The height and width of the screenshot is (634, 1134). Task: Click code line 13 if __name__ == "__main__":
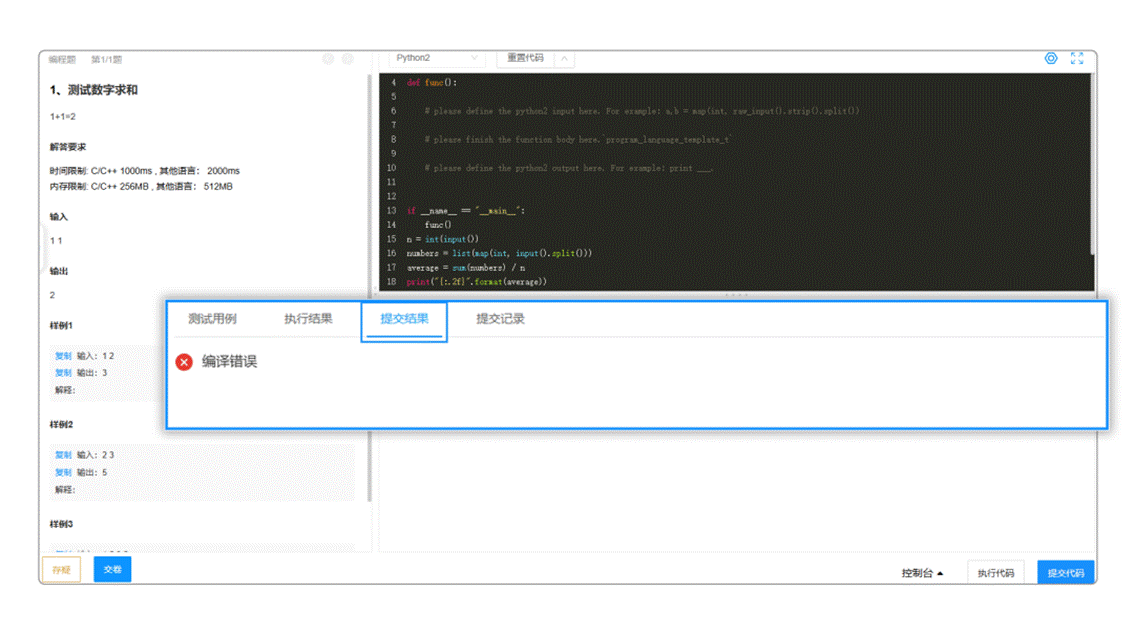pyautogui.click(x=466, y=210)
